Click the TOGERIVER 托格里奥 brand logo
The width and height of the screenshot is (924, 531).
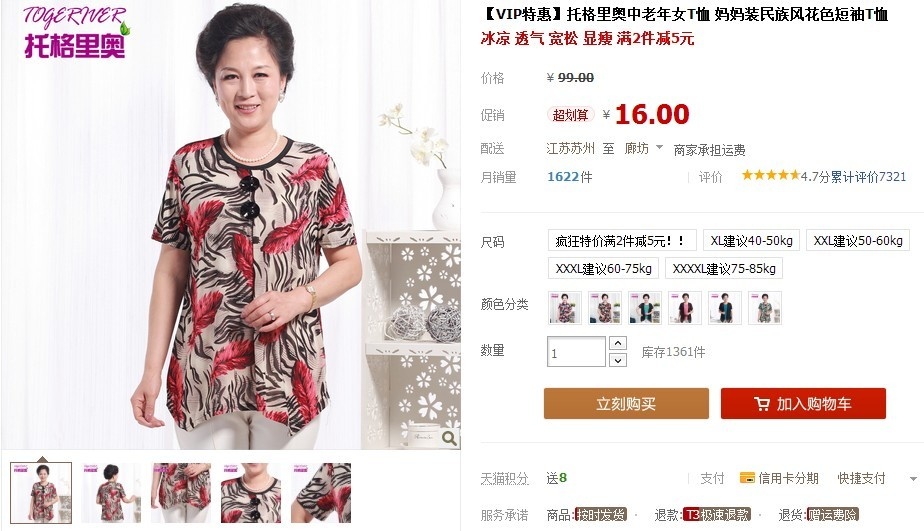(x=75, y=33)
